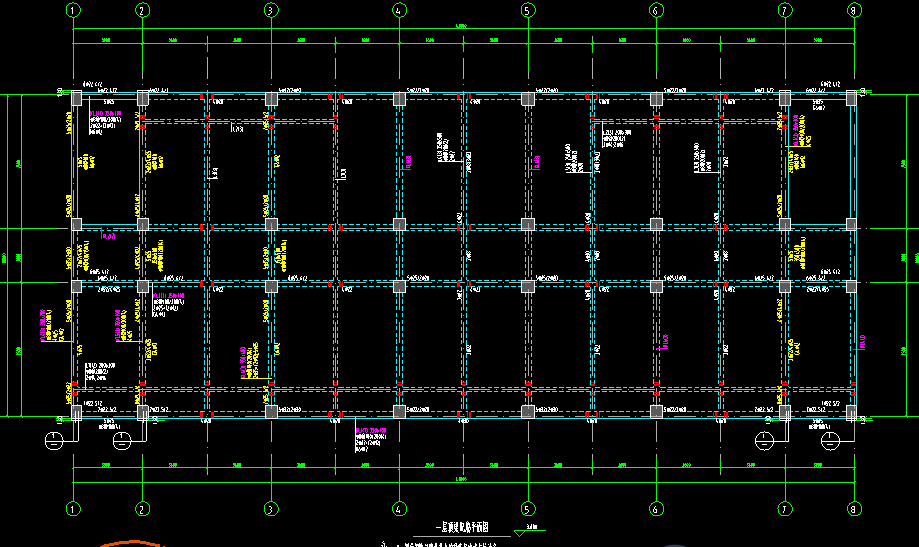919x547 pixels.
Task: Pick the axis 3 bubble above the plan
Action: pos(271,10)
